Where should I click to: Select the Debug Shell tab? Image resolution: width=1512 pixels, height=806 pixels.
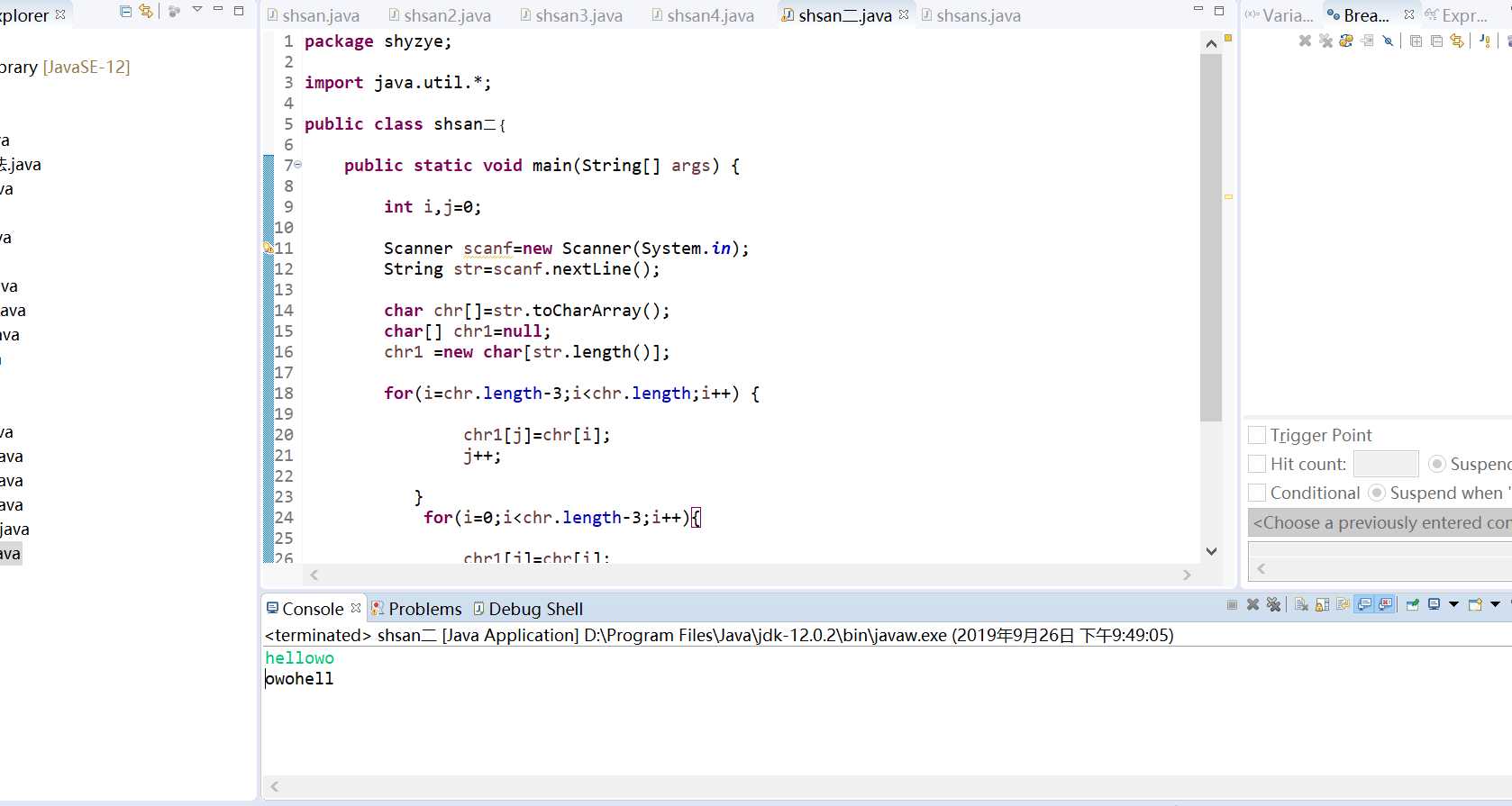(528, 609)
